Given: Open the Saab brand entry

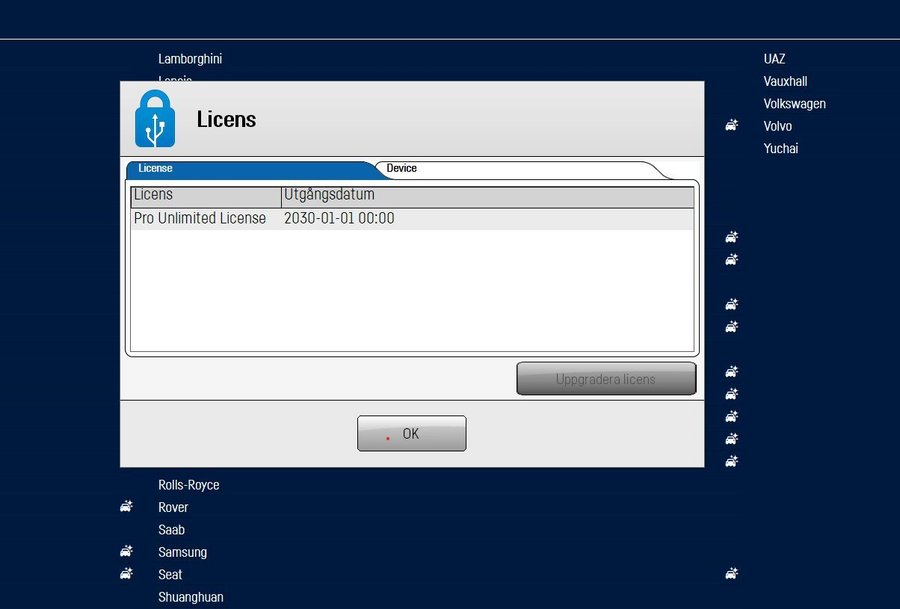Looking at the screenshot, I should (x=171, y=530).
